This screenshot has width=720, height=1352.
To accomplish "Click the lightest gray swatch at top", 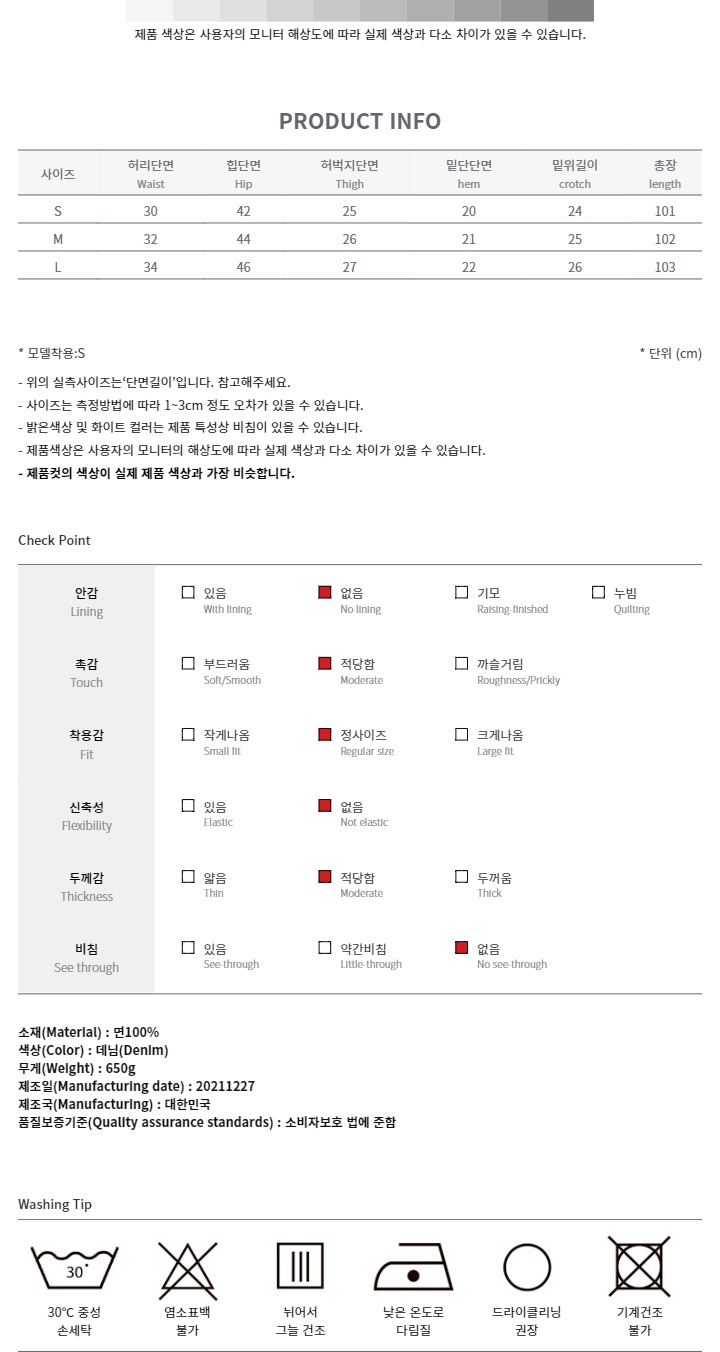I will tap(149, 10).
